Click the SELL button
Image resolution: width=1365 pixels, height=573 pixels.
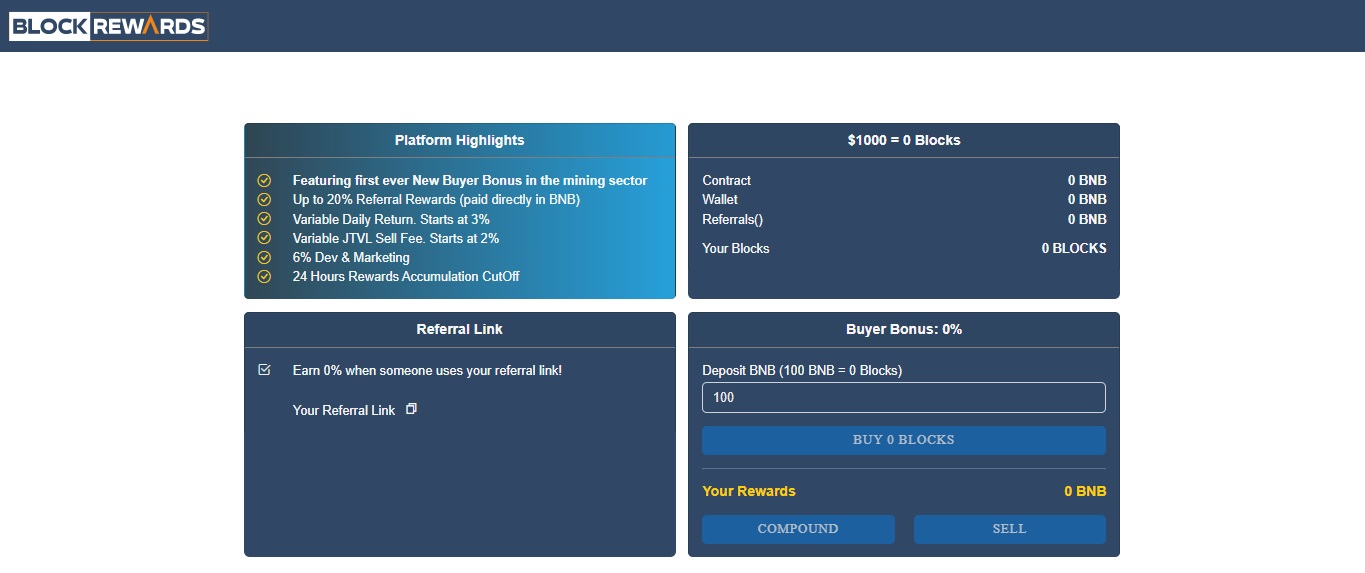point(1010,529)
